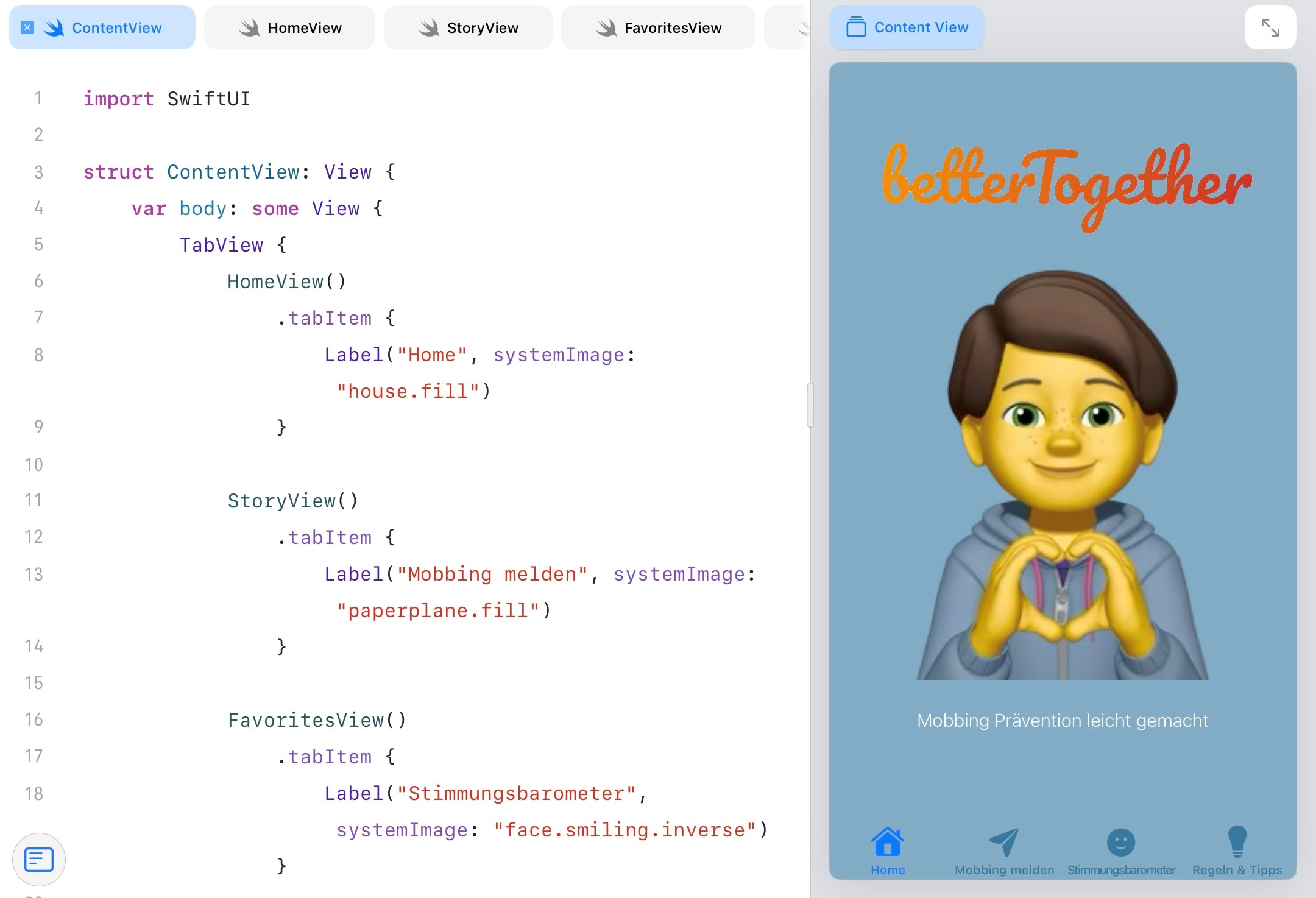Click the "paperplane.fill" string
Image resolution: width=1316 pixels, height=898 pixels.
438,610
